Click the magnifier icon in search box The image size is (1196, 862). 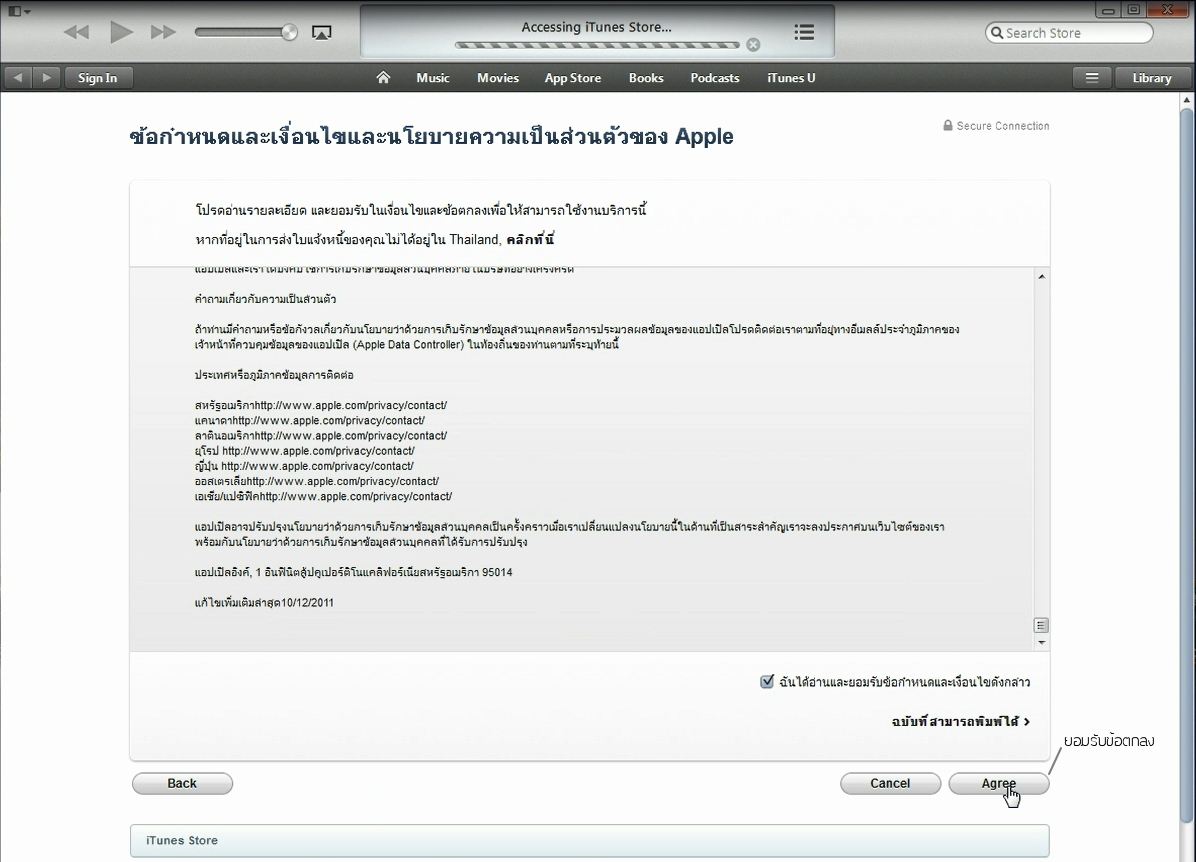point(996,33)
